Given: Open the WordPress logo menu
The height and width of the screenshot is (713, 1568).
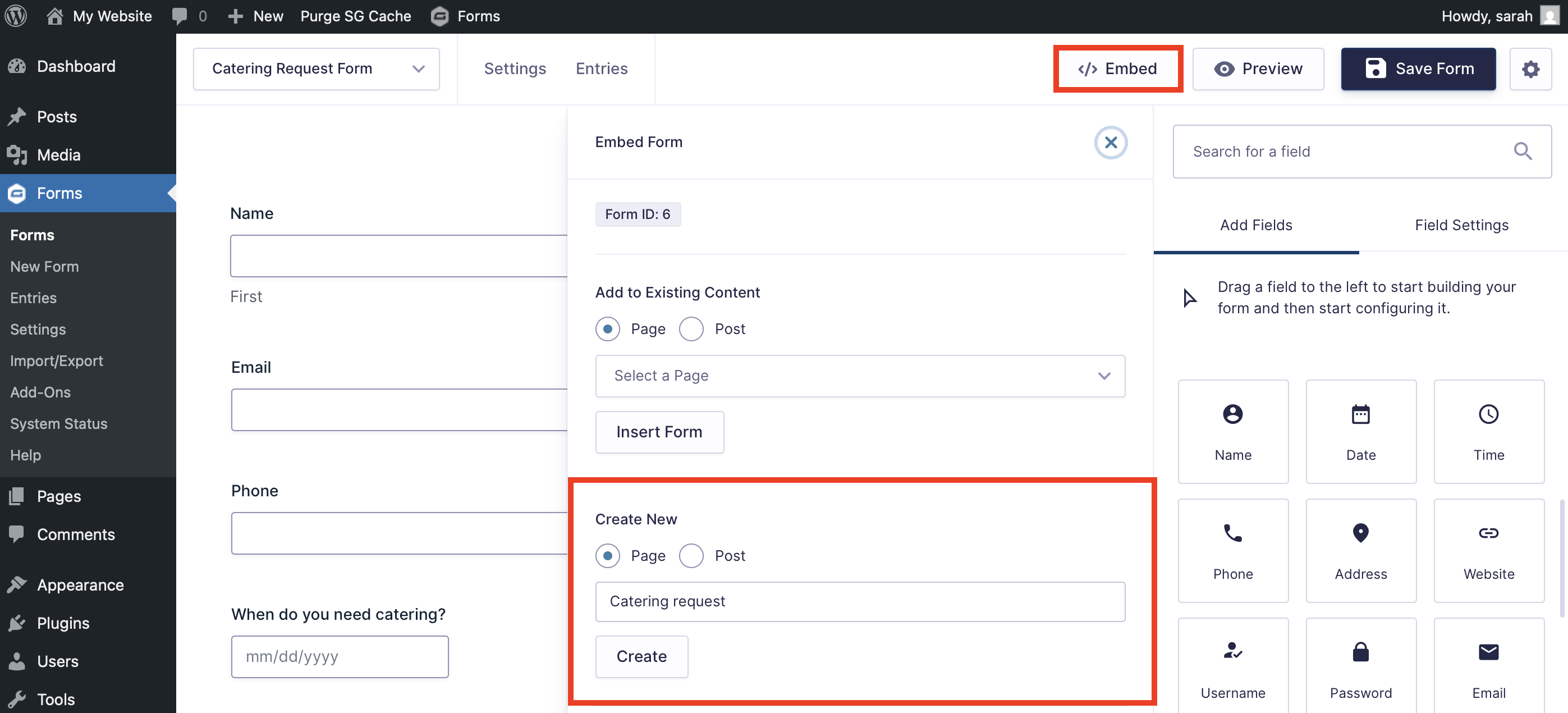Looking at the screenshot, I should 15,16.
